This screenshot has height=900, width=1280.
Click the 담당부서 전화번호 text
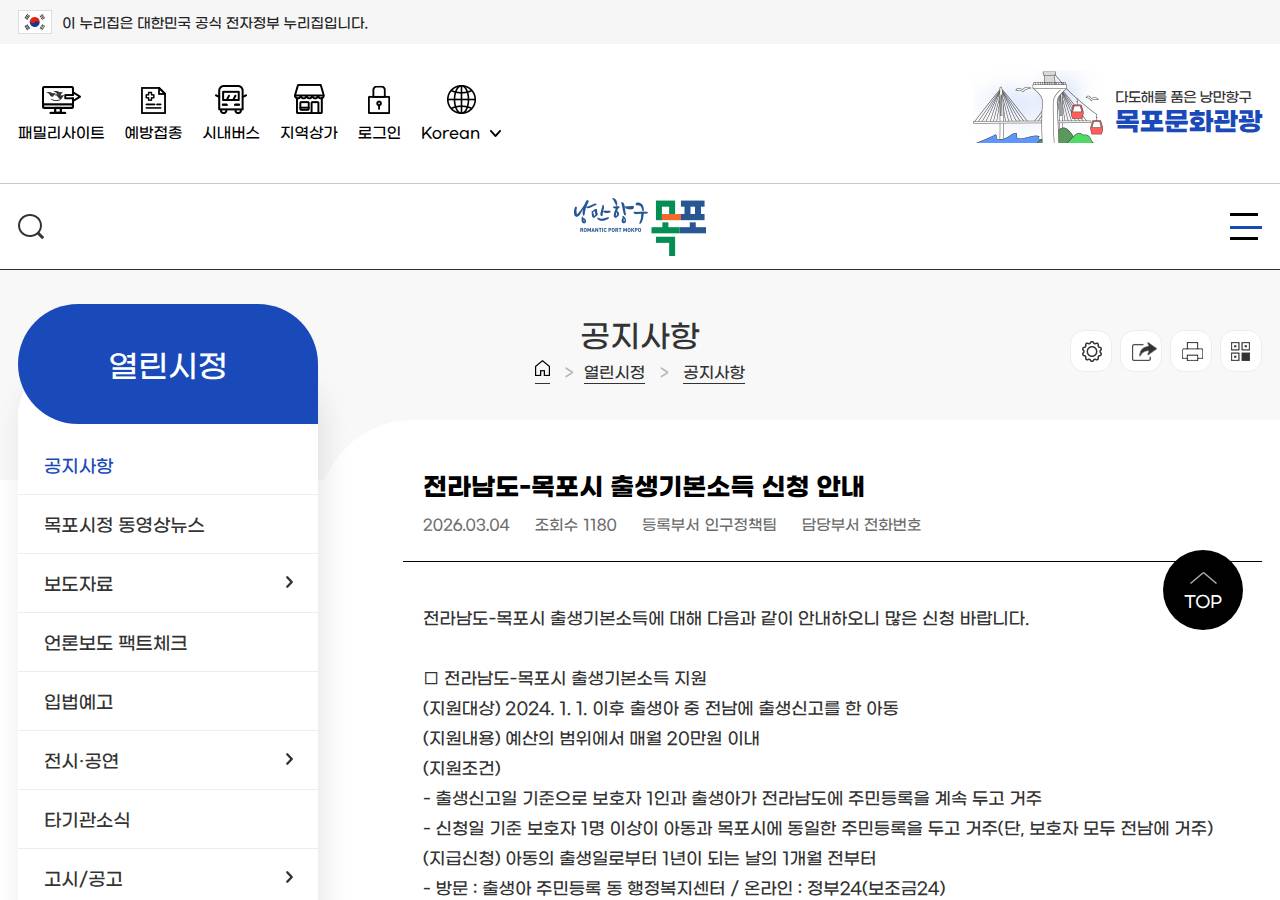coord(861,524)
